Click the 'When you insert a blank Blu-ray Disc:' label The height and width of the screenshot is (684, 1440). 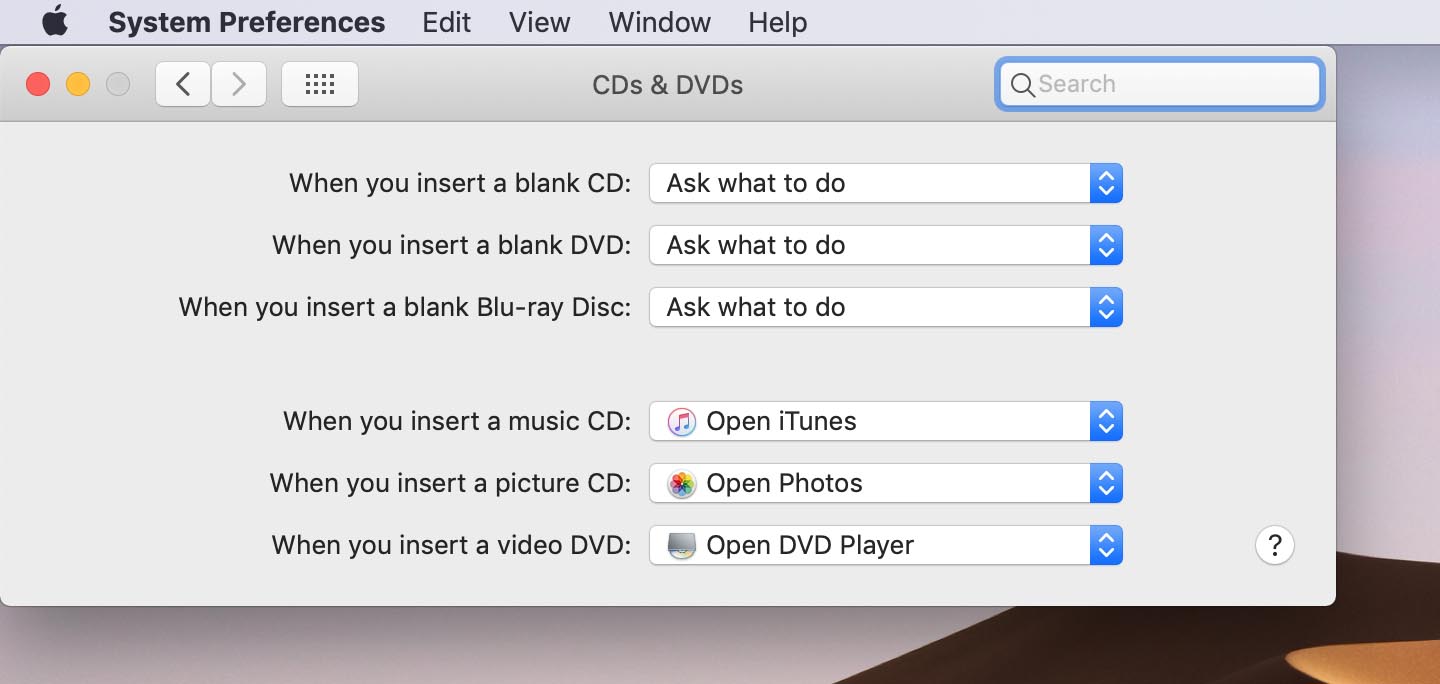pyautogui.click(x=405, y=307)
